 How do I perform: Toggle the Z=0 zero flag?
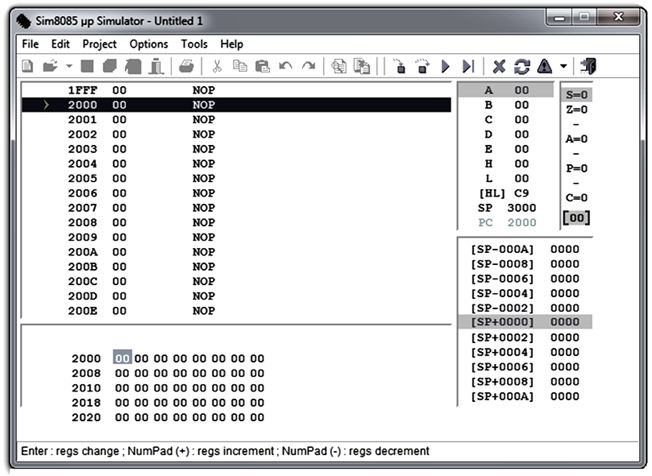577,110
